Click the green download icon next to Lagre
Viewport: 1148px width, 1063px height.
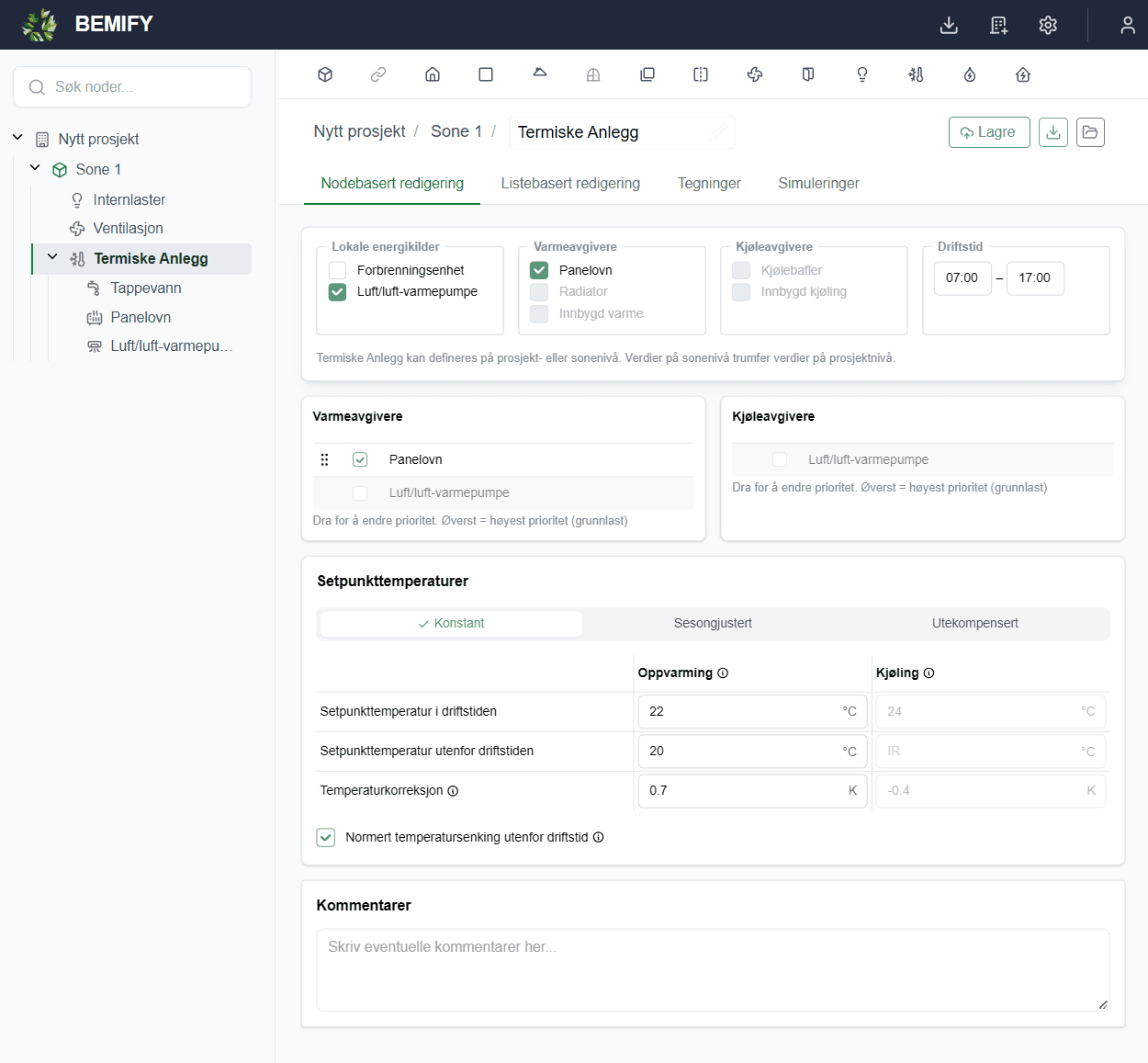tap(1053, 132)
